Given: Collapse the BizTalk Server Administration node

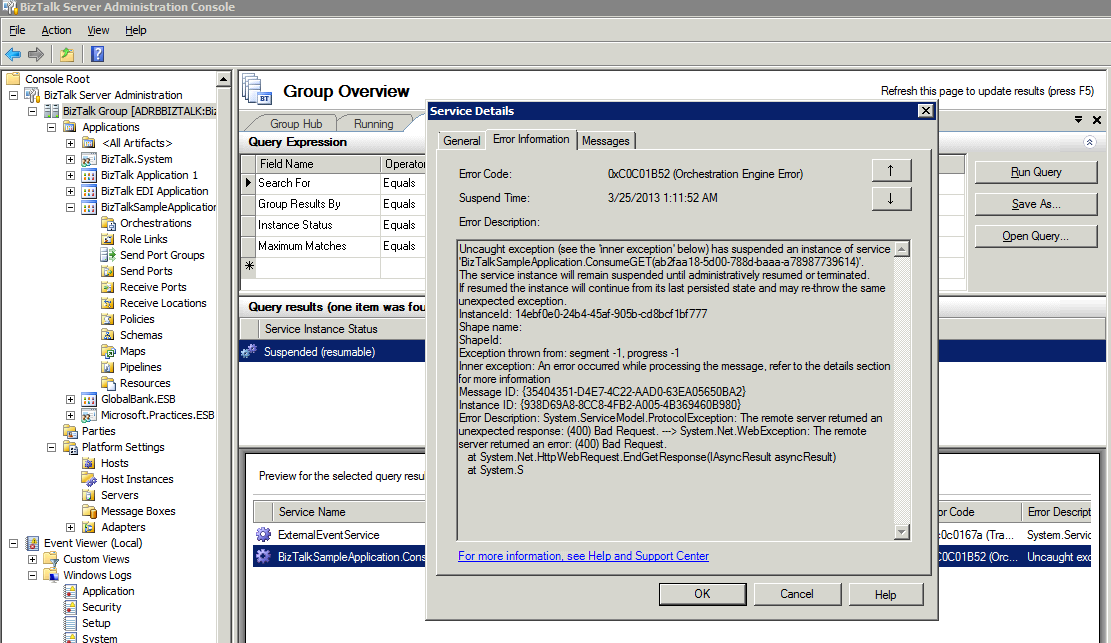Looking at the screenshot, I should pos(13,95).
